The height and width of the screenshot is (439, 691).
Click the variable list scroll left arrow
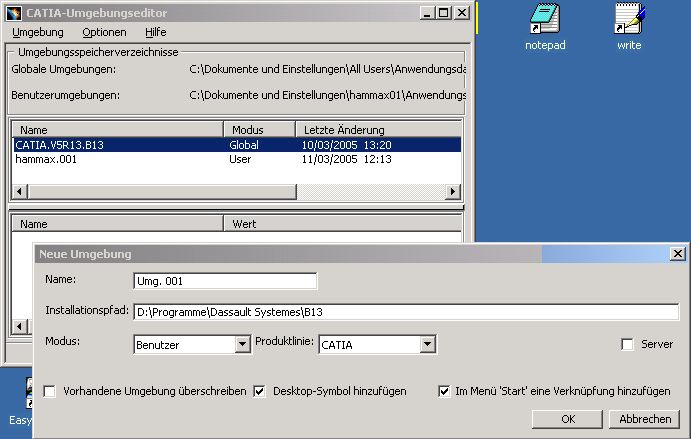pyautogui.click(x=19, y=327)
